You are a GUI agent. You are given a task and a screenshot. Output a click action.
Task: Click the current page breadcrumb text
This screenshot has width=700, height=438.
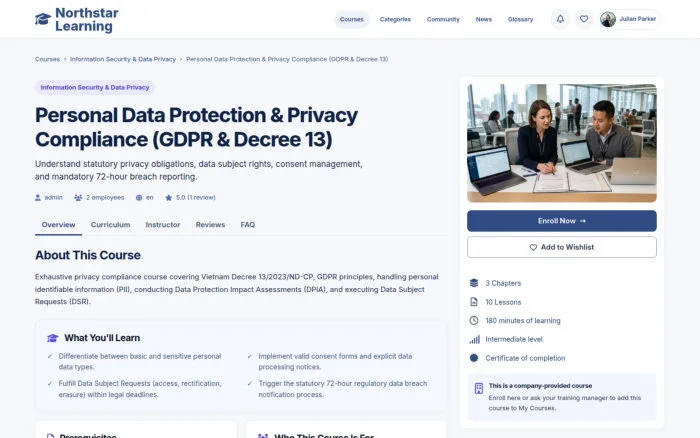click(x=287, y=59)
